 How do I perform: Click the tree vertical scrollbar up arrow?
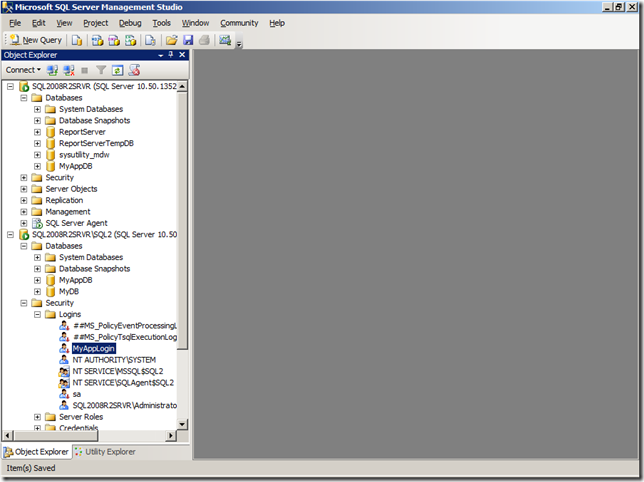point(182,86)
